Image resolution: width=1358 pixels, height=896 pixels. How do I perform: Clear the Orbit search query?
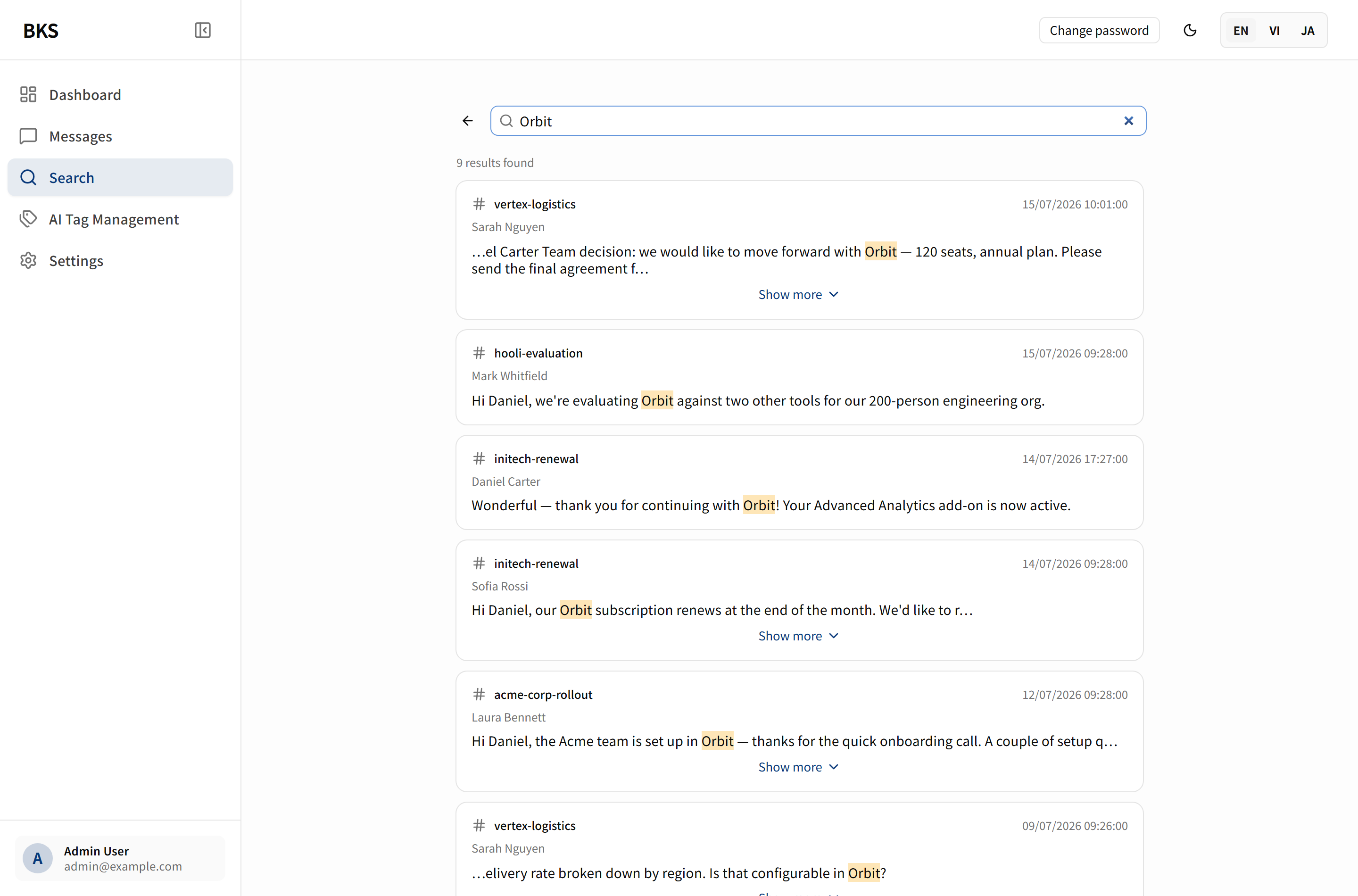click(x=1128, y=121)
